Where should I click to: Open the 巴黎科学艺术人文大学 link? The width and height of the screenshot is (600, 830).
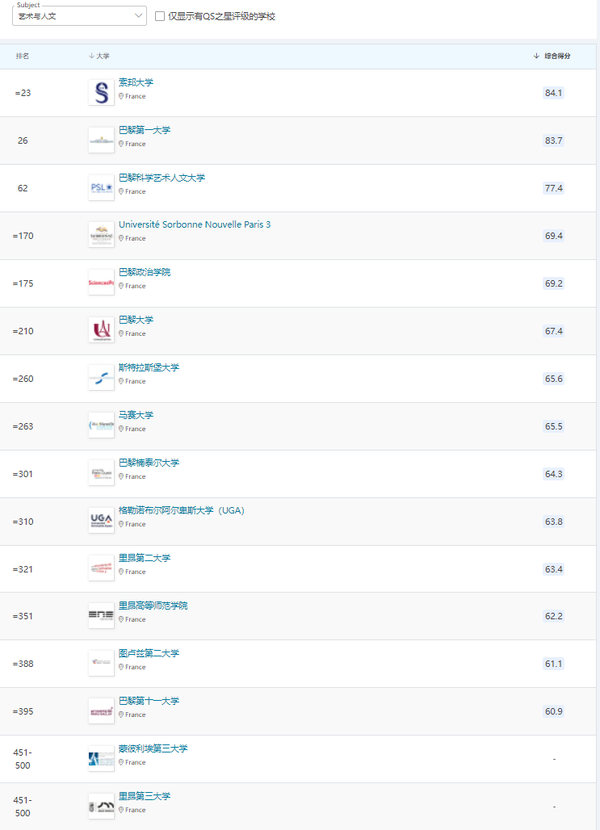coord(162,178)
